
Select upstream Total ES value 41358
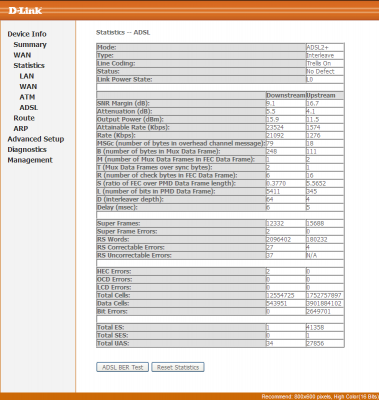[x=315, y=328]
